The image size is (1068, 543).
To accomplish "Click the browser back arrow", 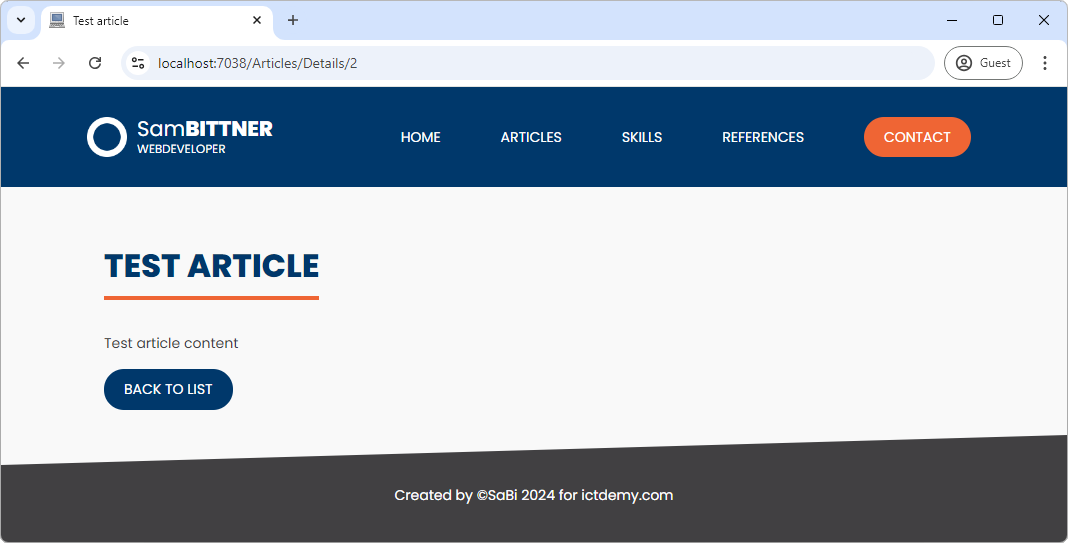I will tap(23, 63).
